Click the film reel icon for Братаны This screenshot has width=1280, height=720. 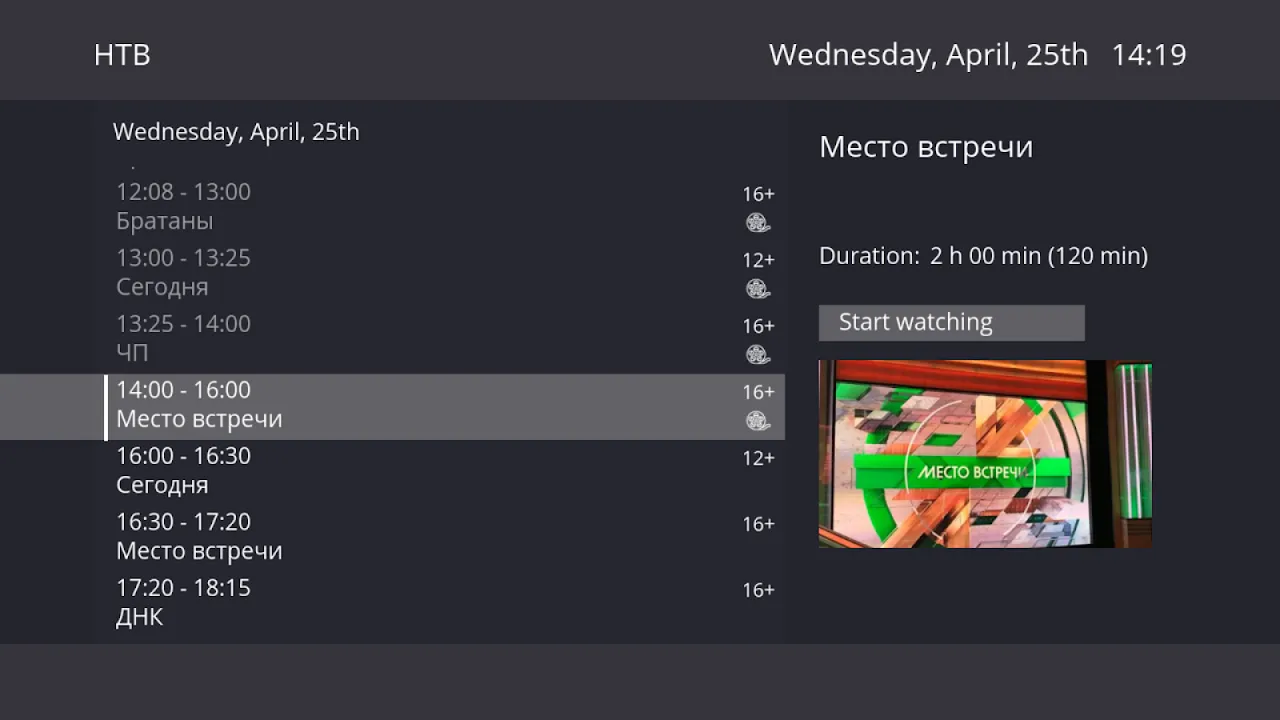click(x=758, y=223)
